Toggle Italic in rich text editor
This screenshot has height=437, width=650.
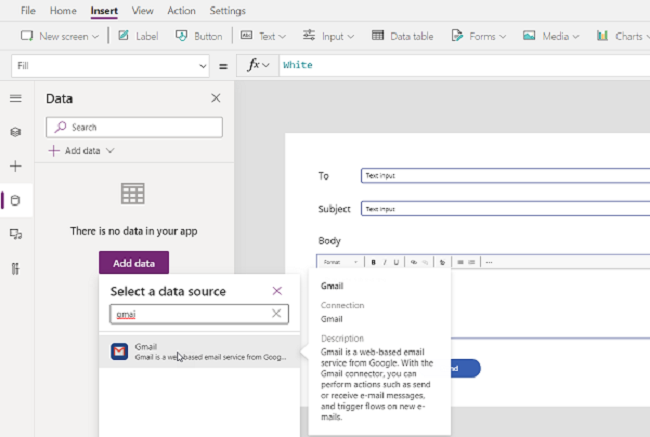385,262
